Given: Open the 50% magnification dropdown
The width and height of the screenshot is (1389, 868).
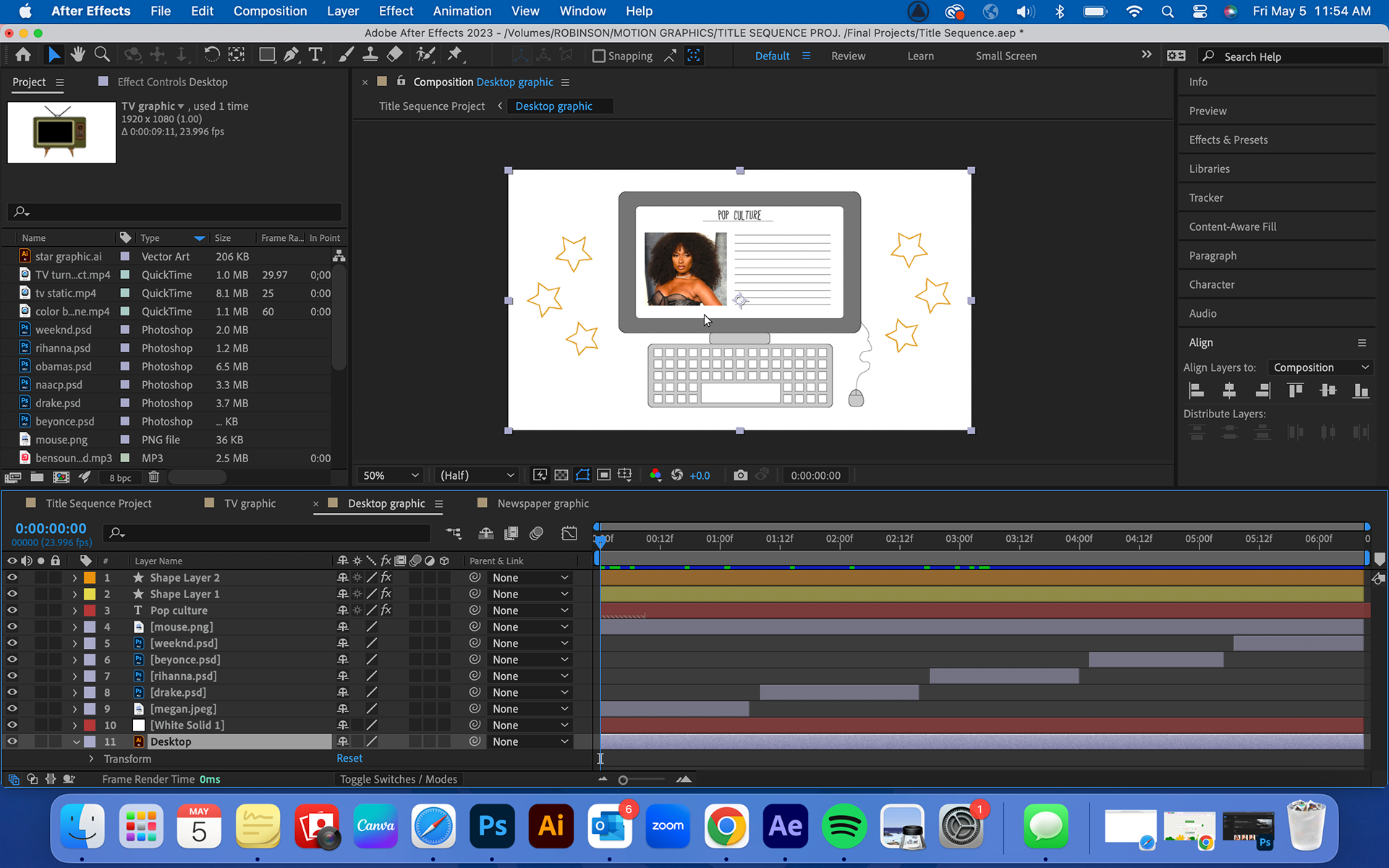Looking at the screenshot, I should pyautogui.click(x=391, y=475).
